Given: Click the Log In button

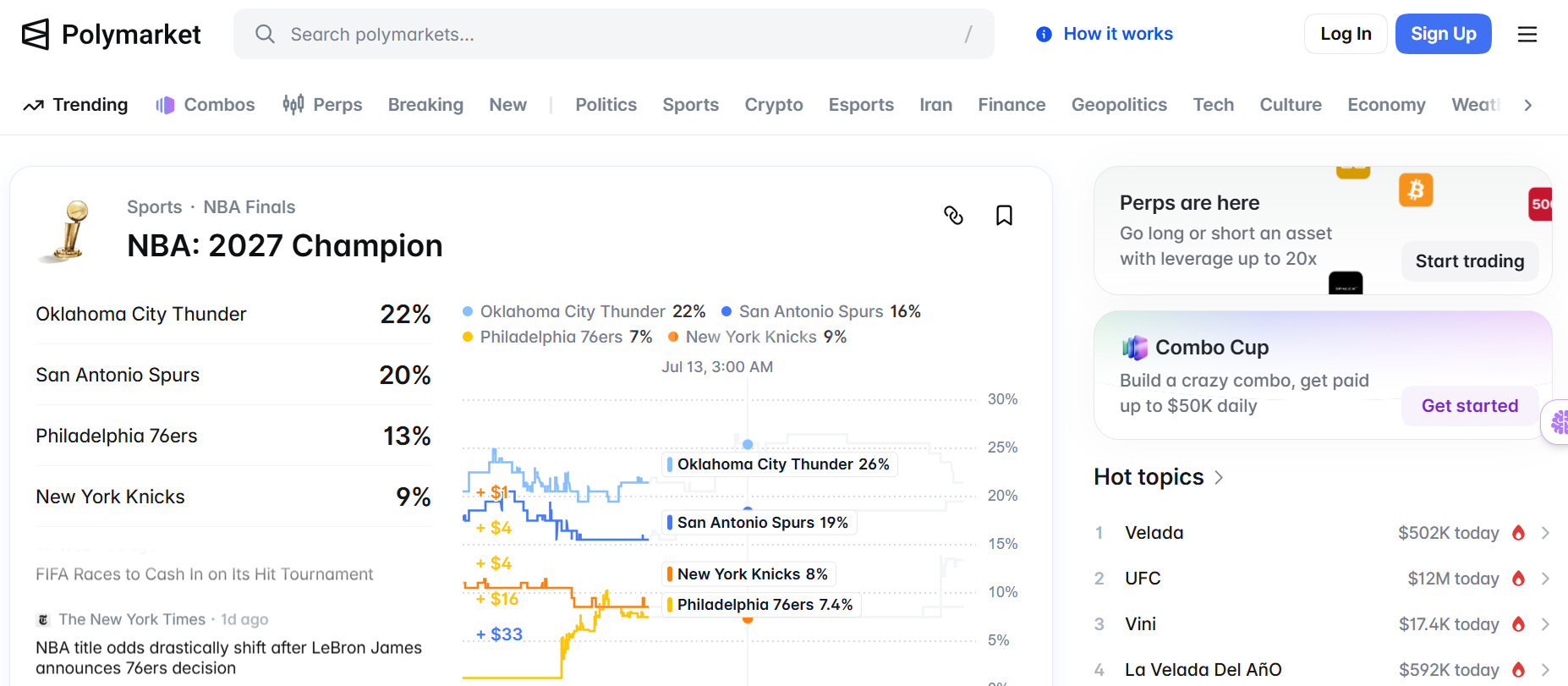Looking at the screenshot, I should point(1346,34).
